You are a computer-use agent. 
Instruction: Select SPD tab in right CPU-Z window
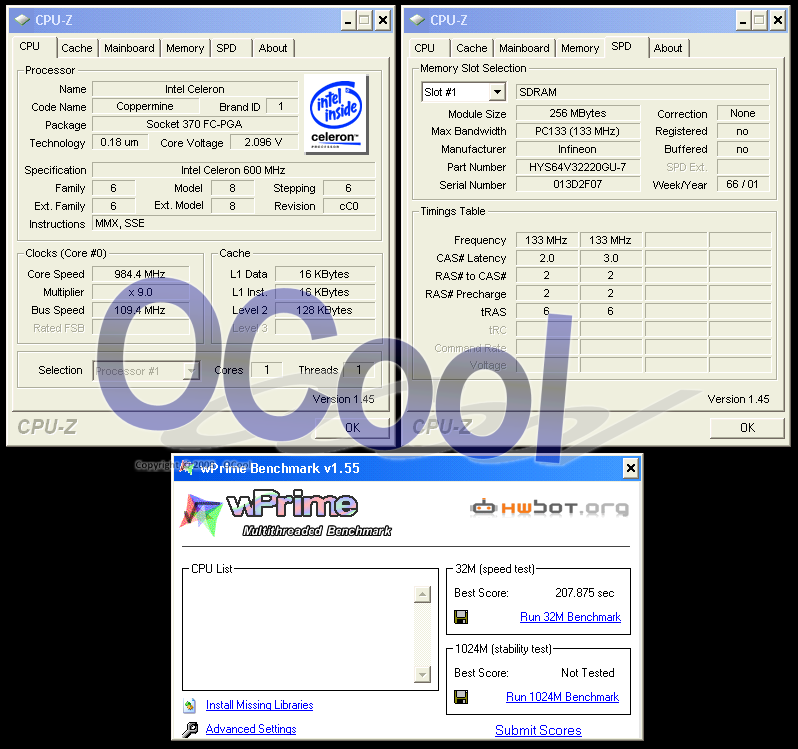pyautogui.click(x=621, y=47)
